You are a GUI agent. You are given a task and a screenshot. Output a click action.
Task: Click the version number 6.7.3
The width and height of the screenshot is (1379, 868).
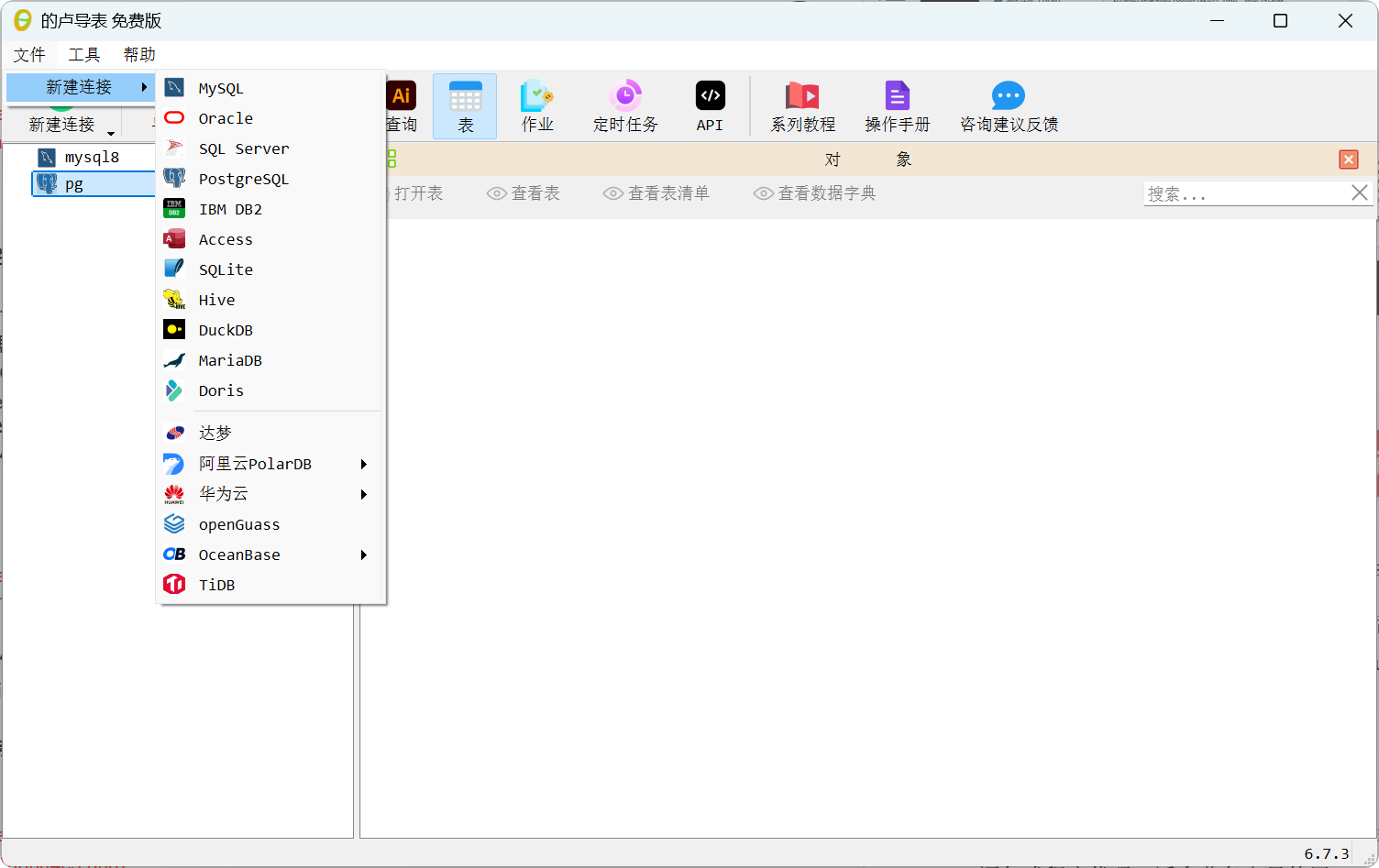[1327, 853]
